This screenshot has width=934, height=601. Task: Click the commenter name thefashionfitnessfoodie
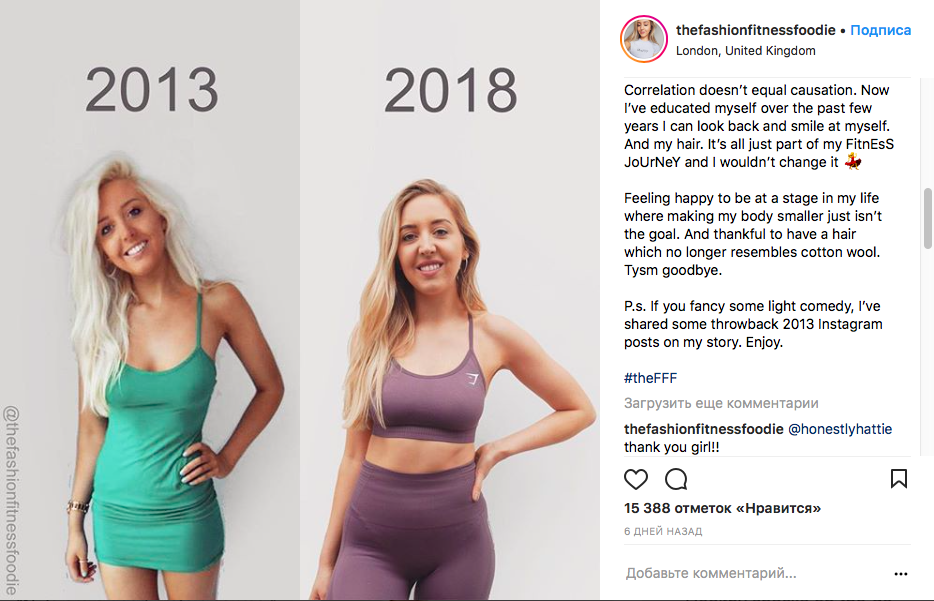click(x=703, y=429)
